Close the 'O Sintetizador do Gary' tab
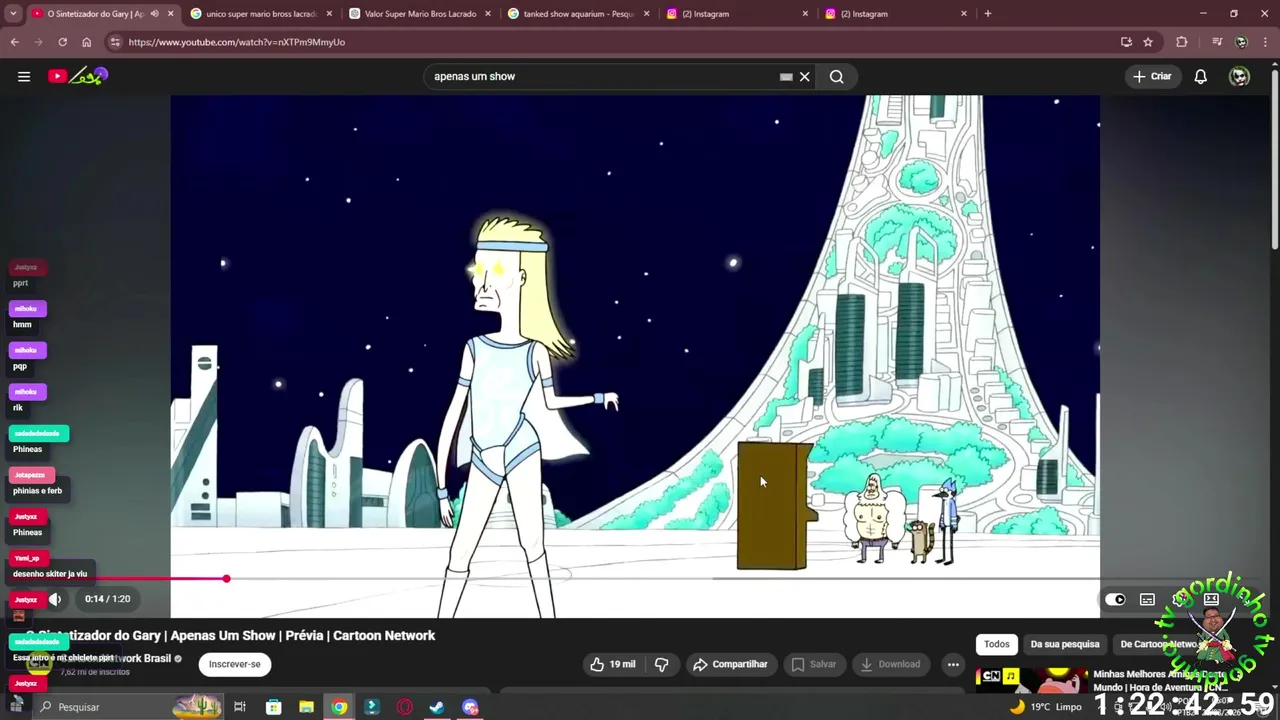Image resolution: width=1280 pixels, height=720 pixels. coord(170,14)
